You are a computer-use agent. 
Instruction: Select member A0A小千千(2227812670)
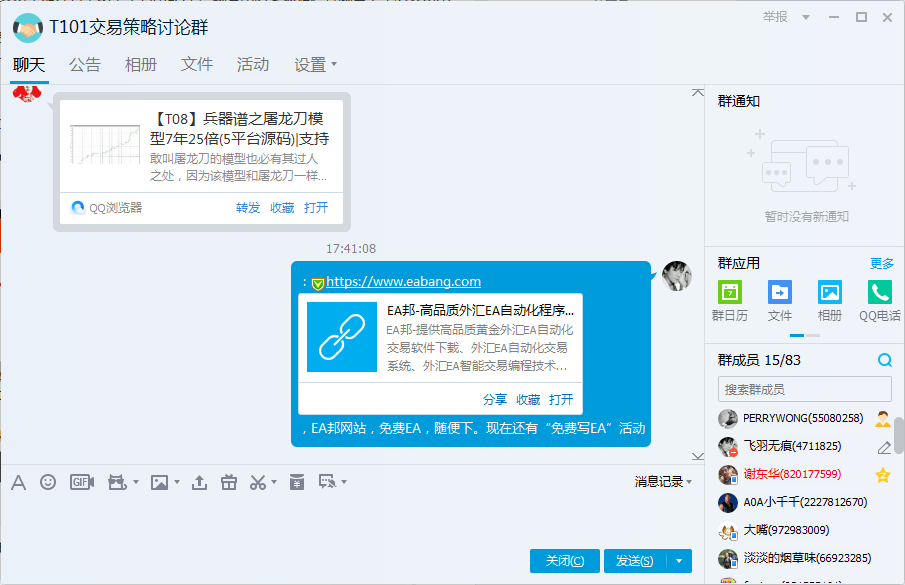pos(805,502)
